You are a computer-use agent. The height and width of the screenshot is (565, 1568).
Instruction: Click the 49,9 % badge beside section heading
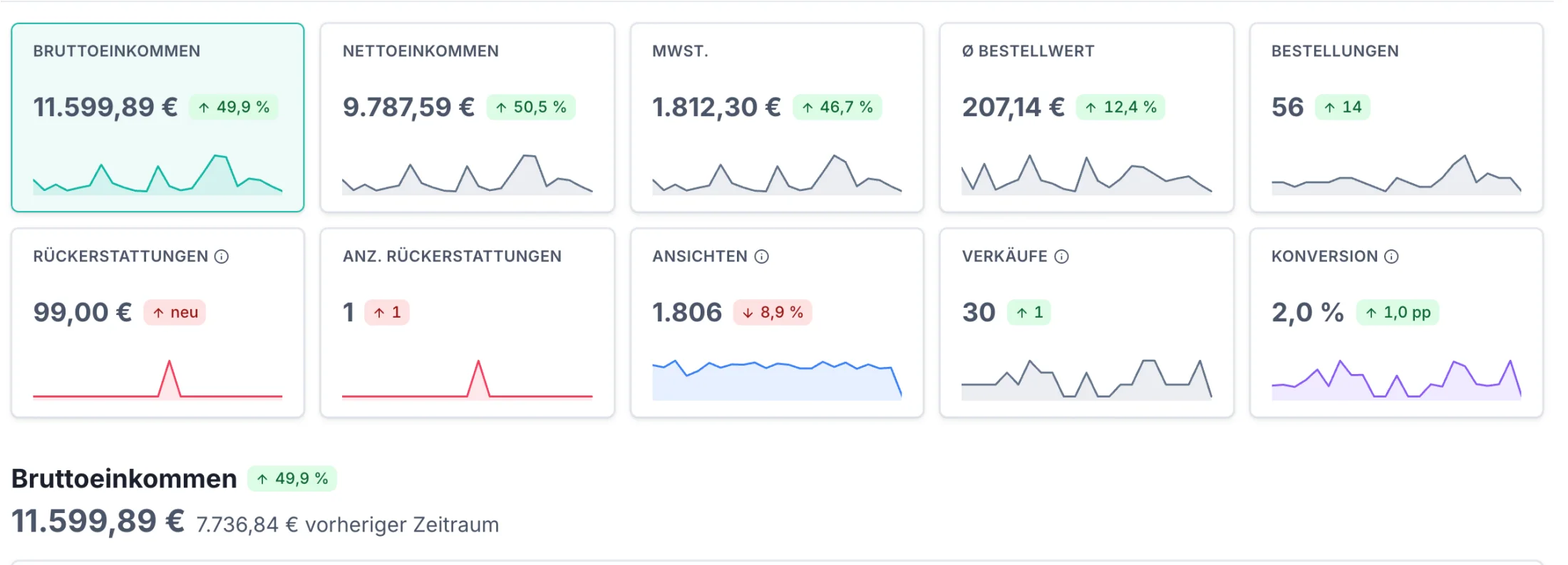[x=292, y=479]
